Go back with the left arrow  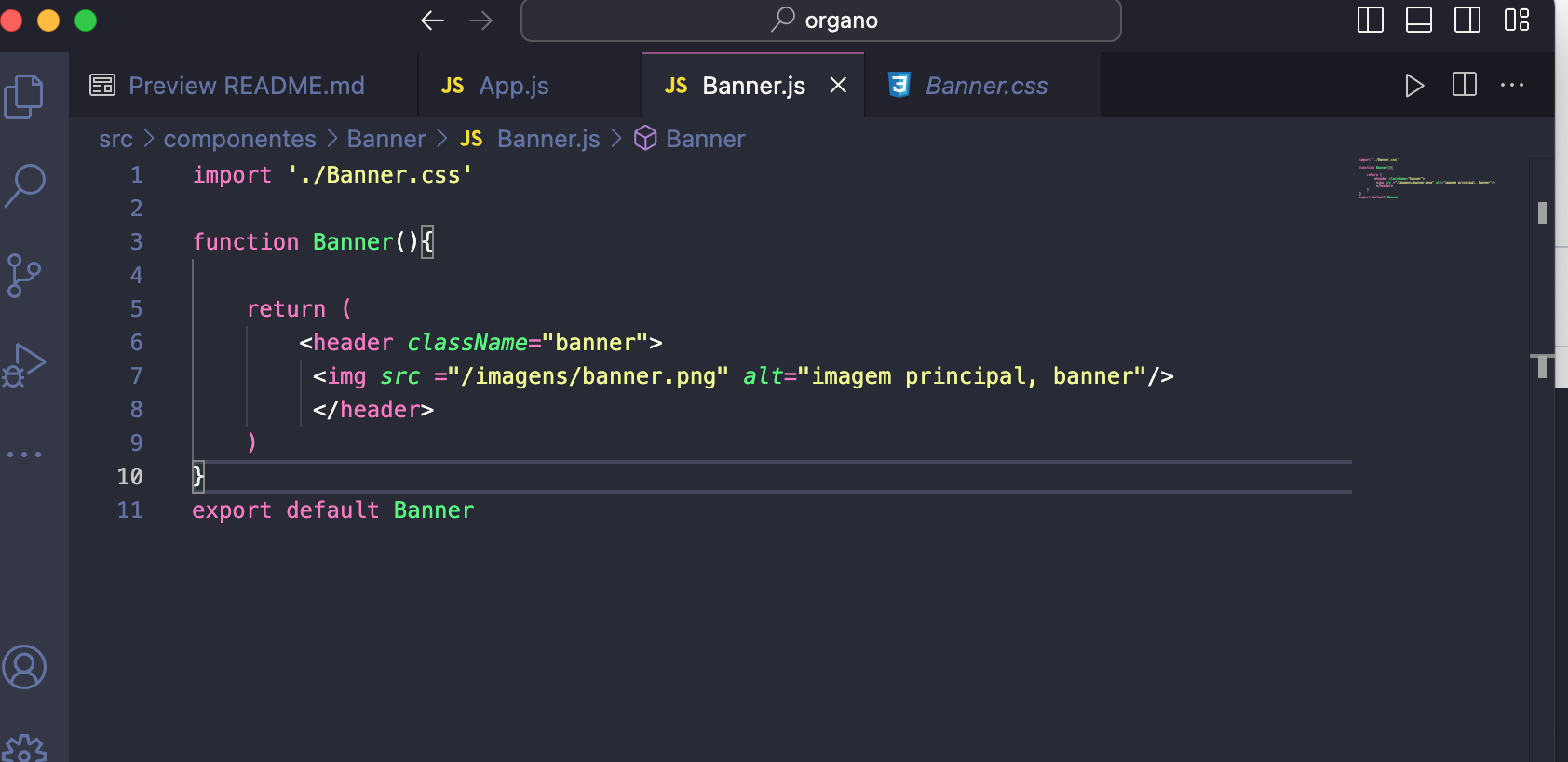[432, 20]
